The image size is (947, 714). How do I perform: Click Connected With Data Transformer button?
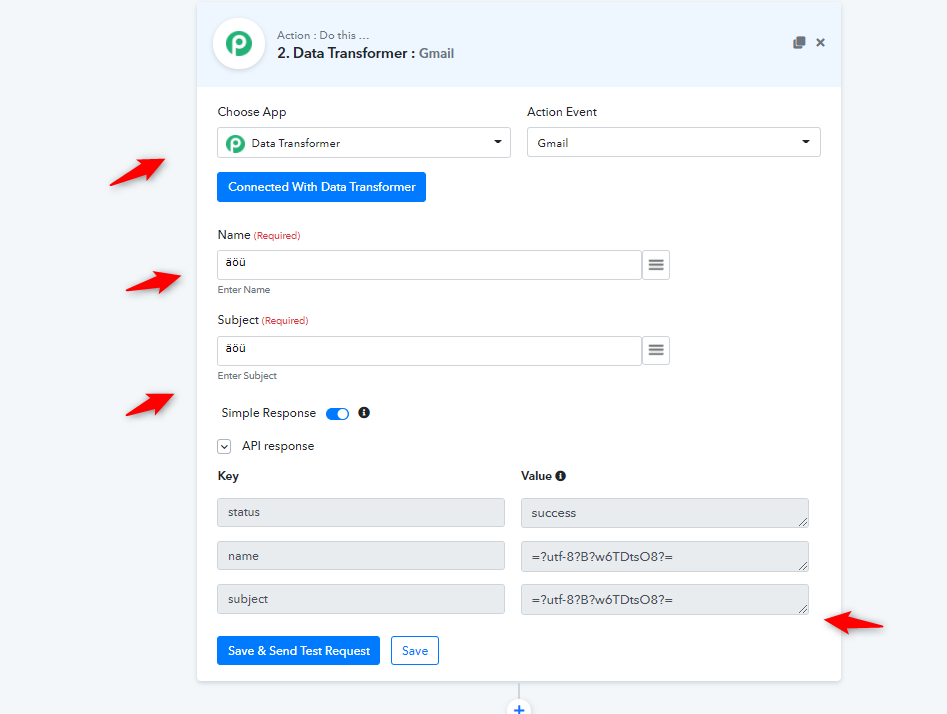[x=321, y=187]
